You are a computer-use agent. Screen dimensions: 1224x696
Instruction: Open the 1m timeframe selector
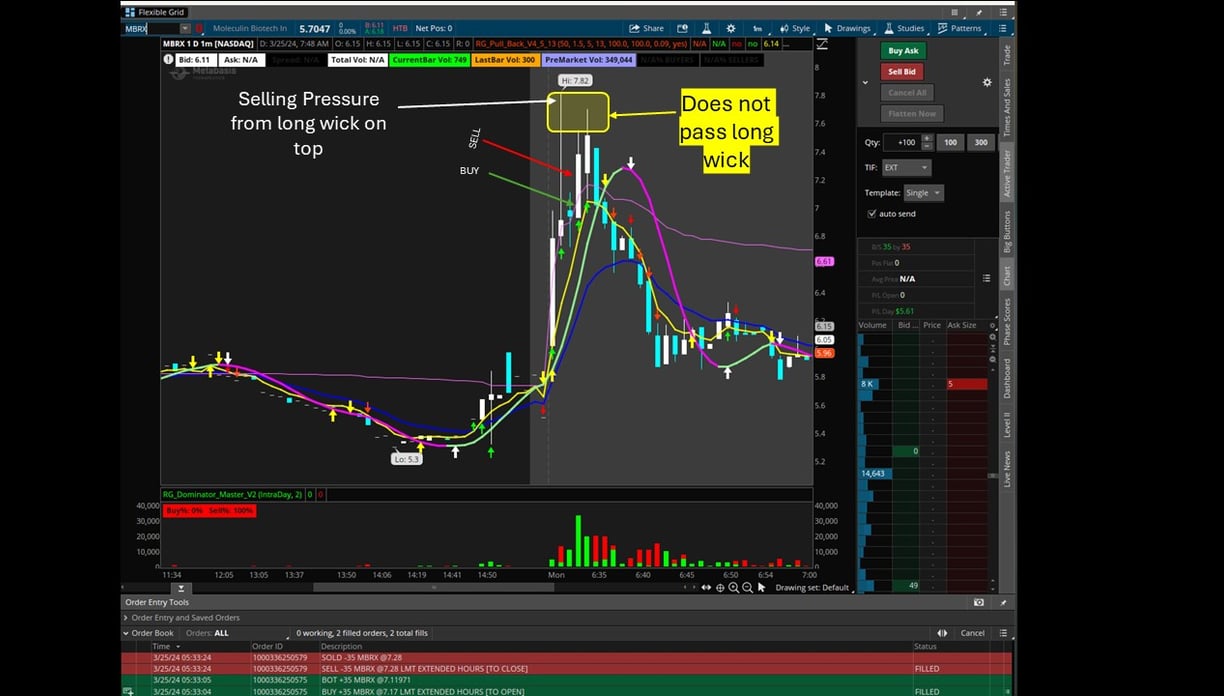pos(758,28)
